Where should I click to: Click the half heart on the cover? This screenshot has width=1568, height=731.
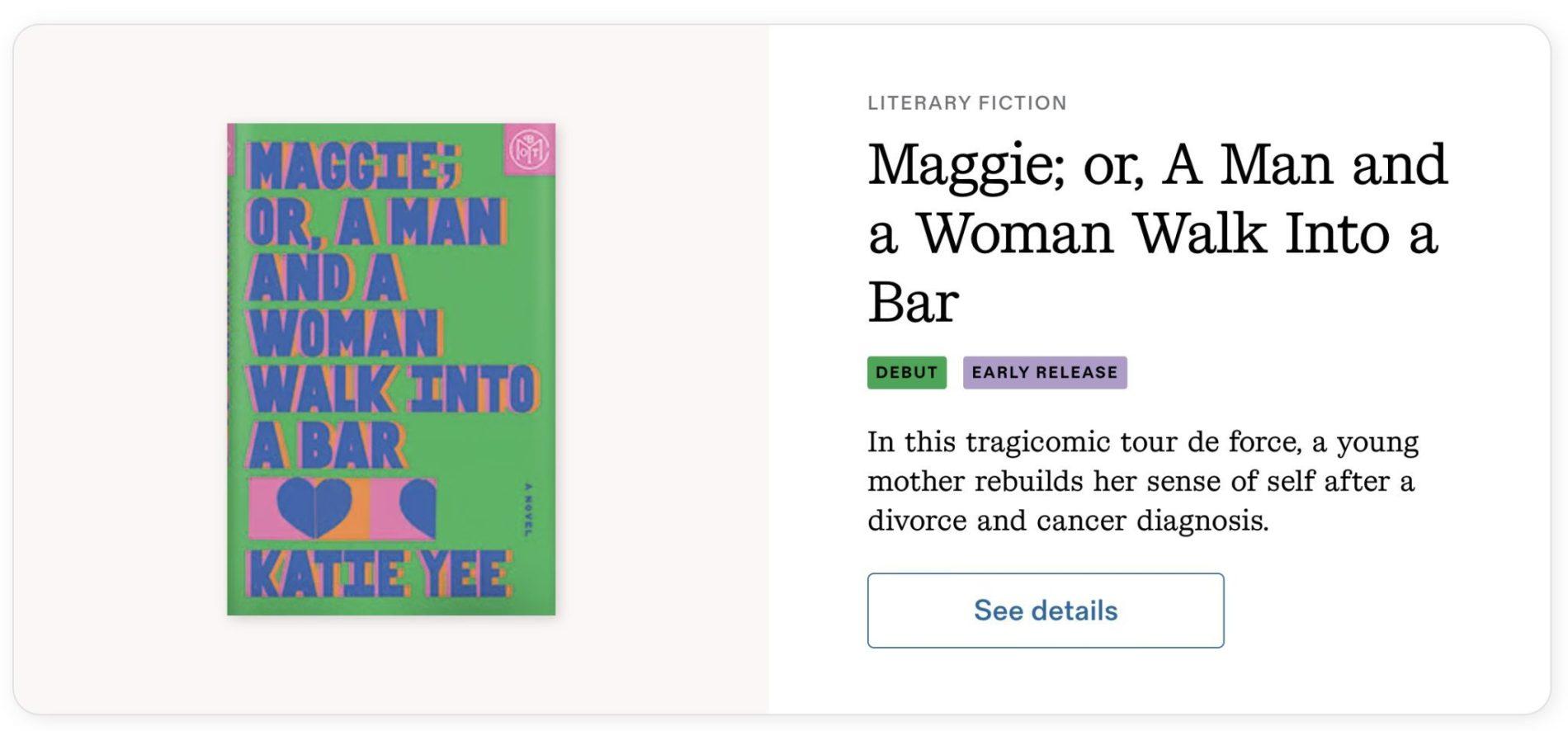tap(418, 507)
